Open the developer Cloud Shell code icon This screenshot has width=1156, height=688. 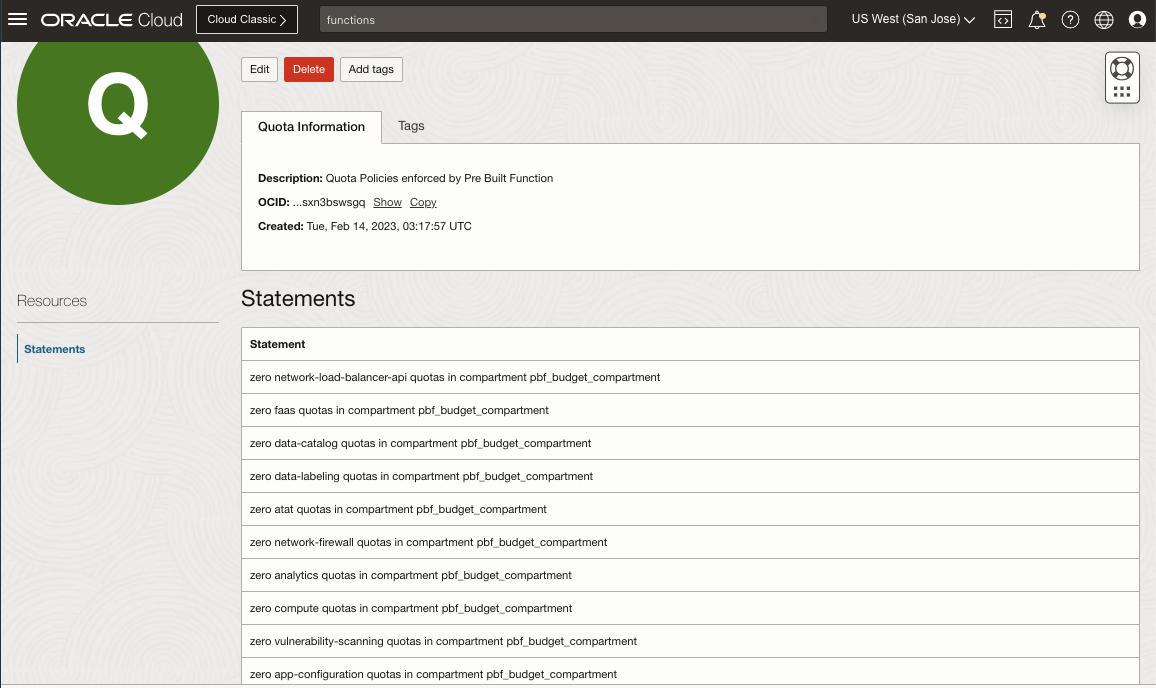tap(1002, 18)
